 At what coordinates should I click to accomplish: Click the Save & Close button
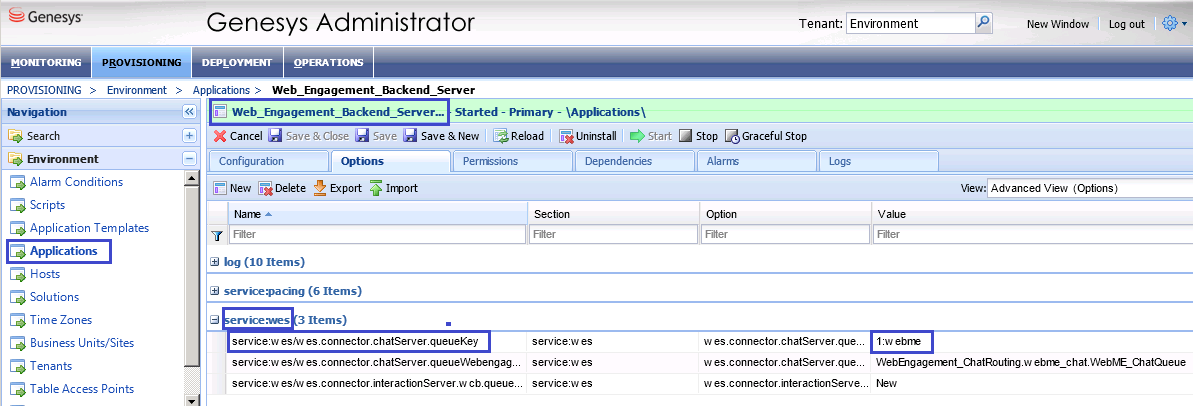tap(309, 136)
